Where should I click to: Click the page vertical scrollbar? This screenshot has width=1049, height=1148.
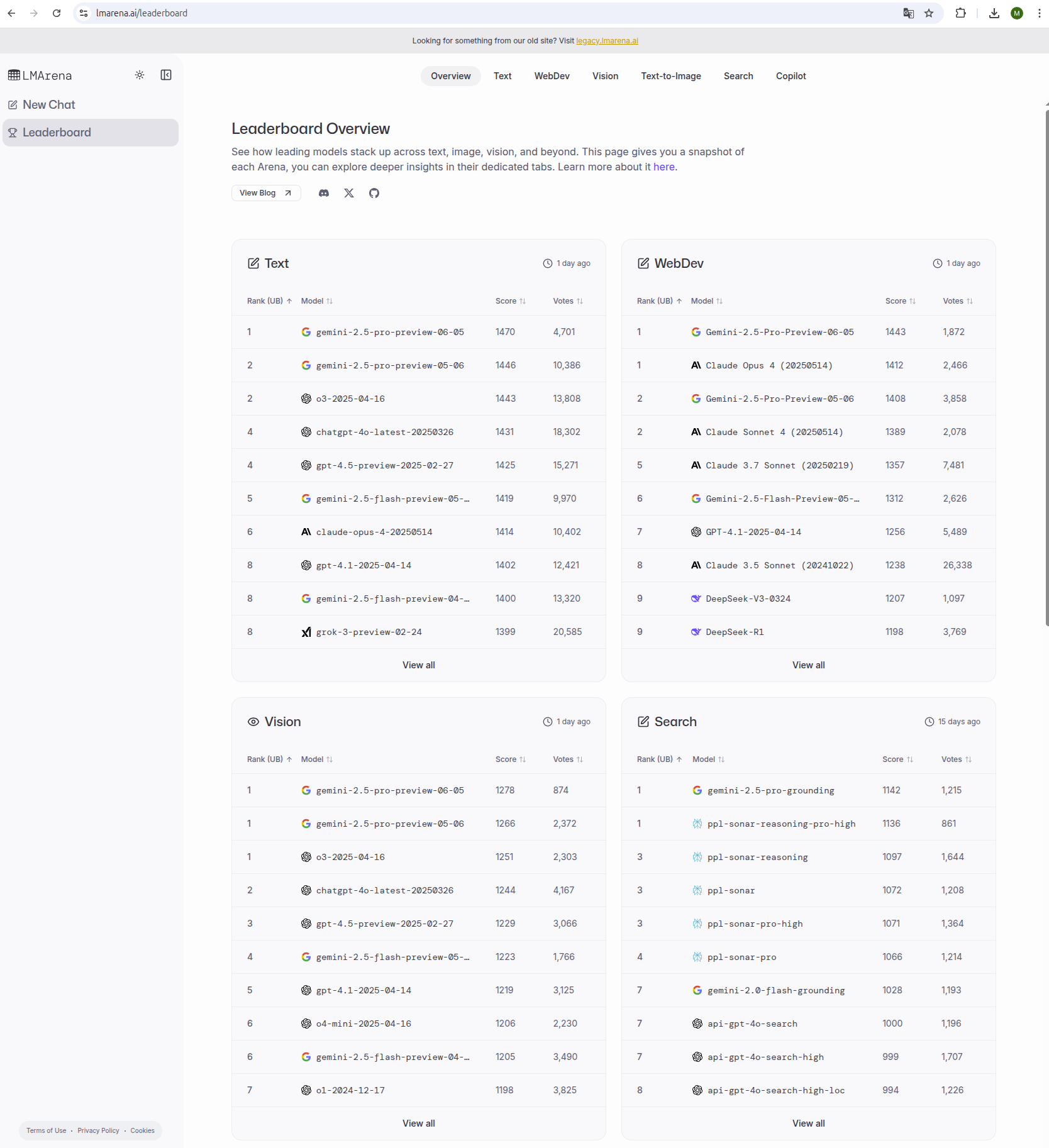coord(1046,368)
